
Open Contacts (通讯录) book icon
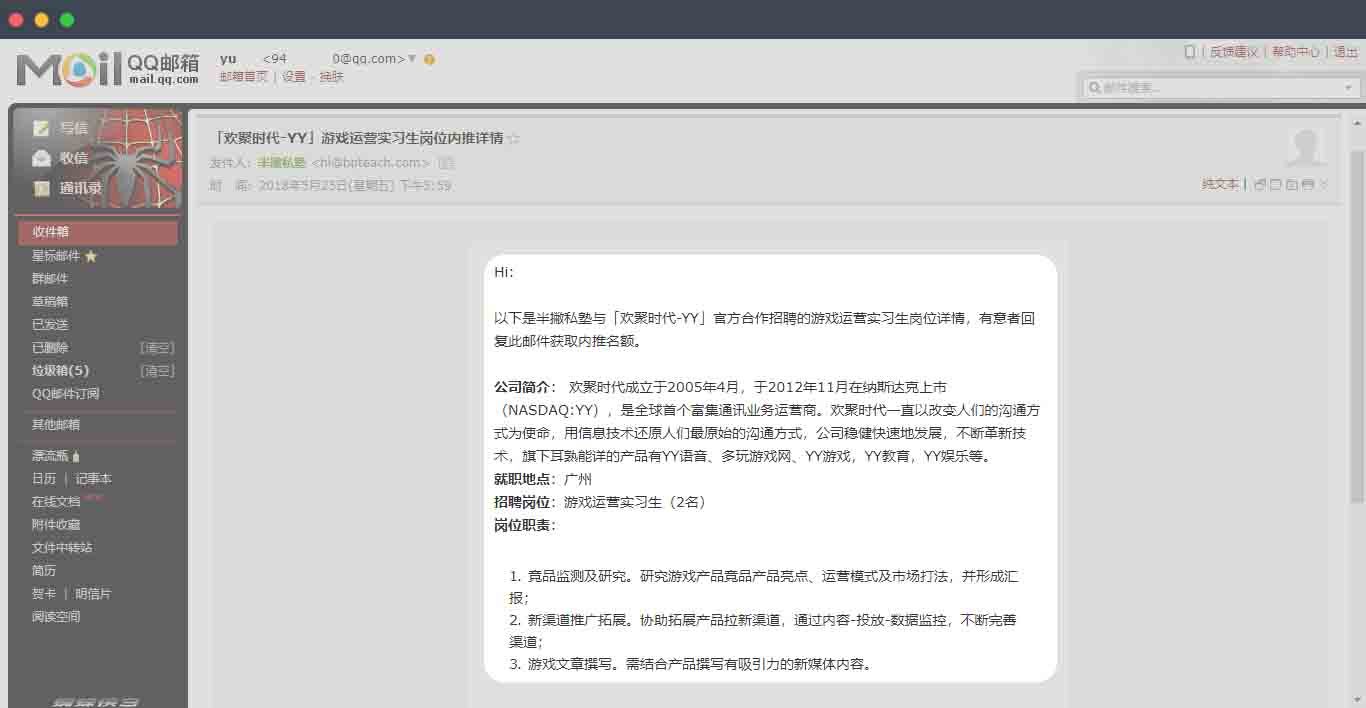(41, 188)
